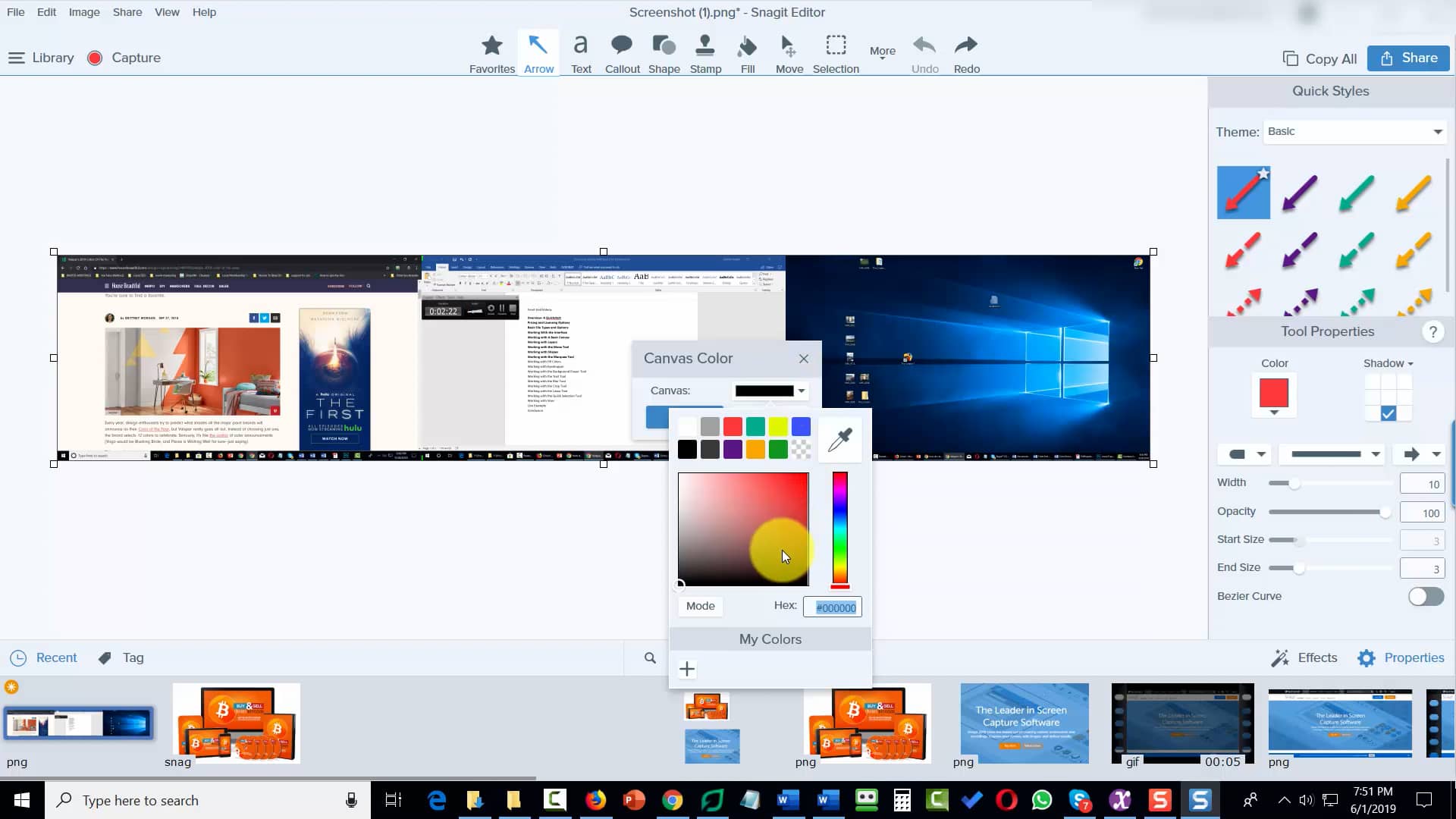The width and height of the screenshot is (1456, 819).
Task: Open the Share menu
Action: (x=127, y=12)
